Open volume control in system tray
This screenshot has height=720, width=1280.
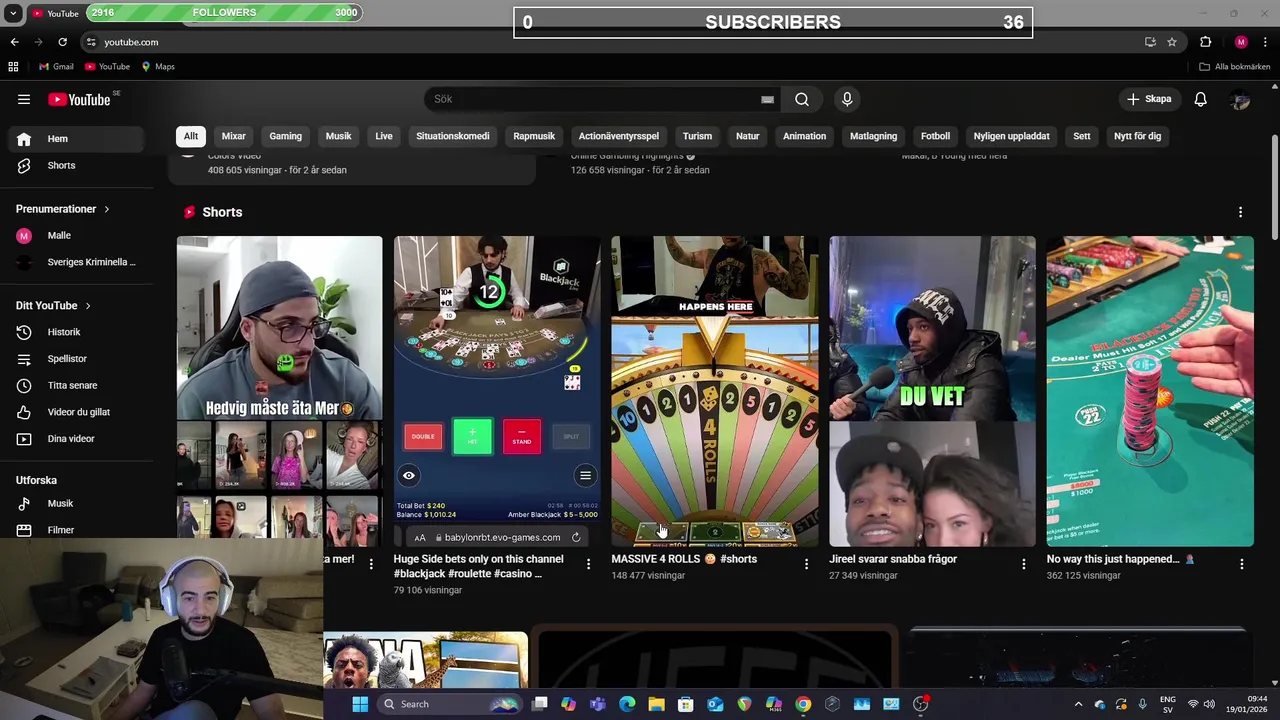point(1209,704)
